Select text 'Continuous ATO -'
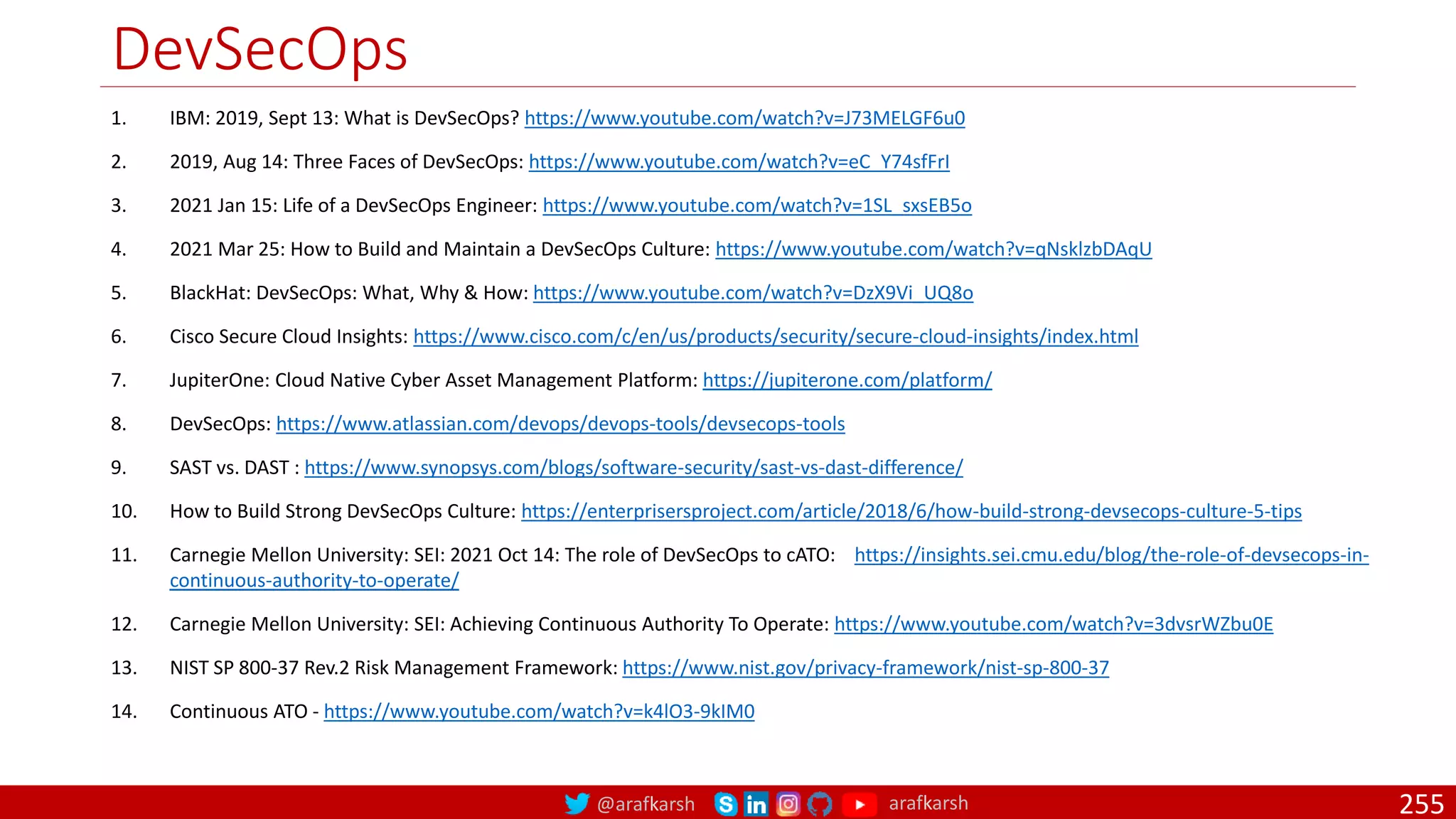Screen dimensions: 1456x819 [x=244, y=712]
